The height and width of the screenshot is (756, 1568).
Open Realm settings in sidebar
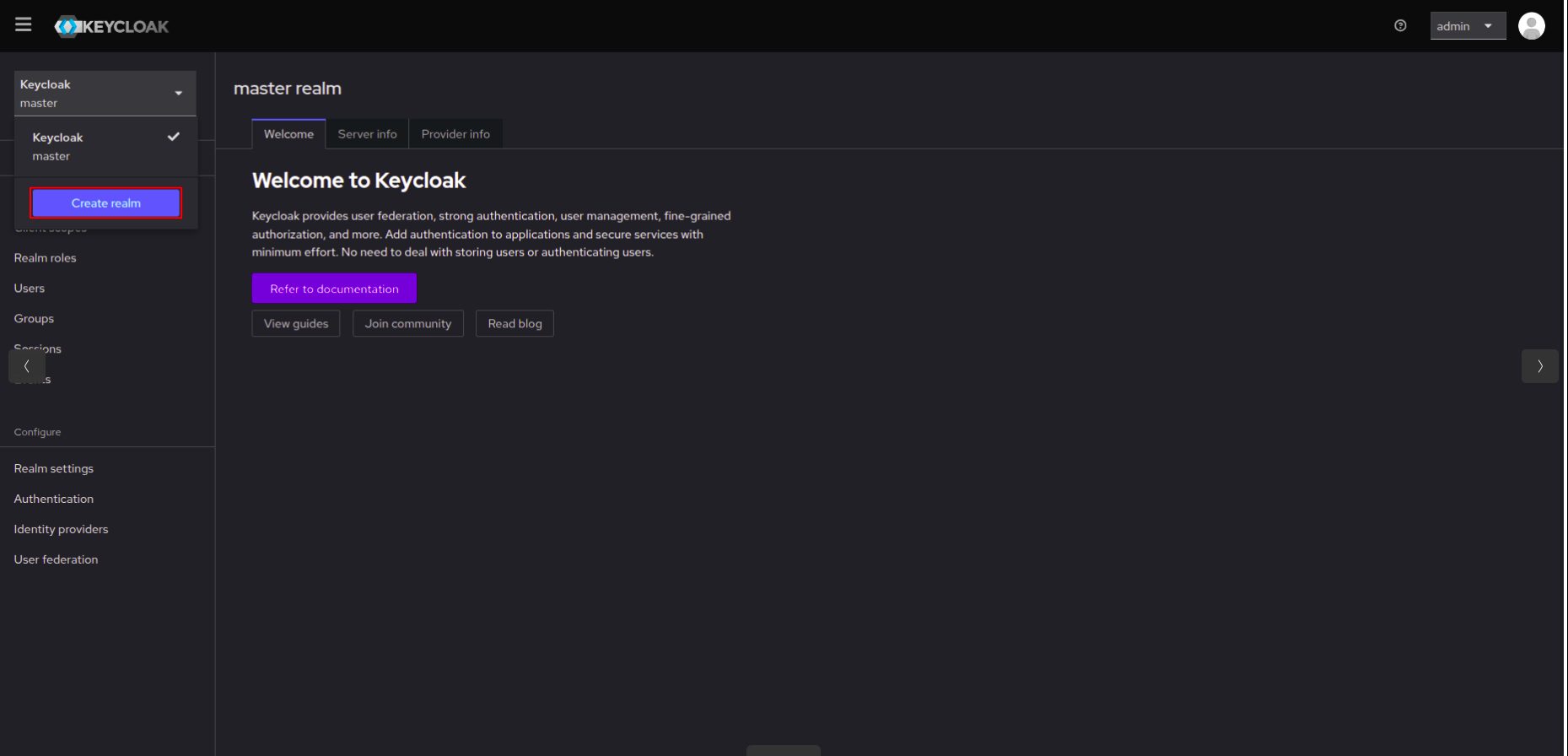pyautogui.click(x=54, y=469)
